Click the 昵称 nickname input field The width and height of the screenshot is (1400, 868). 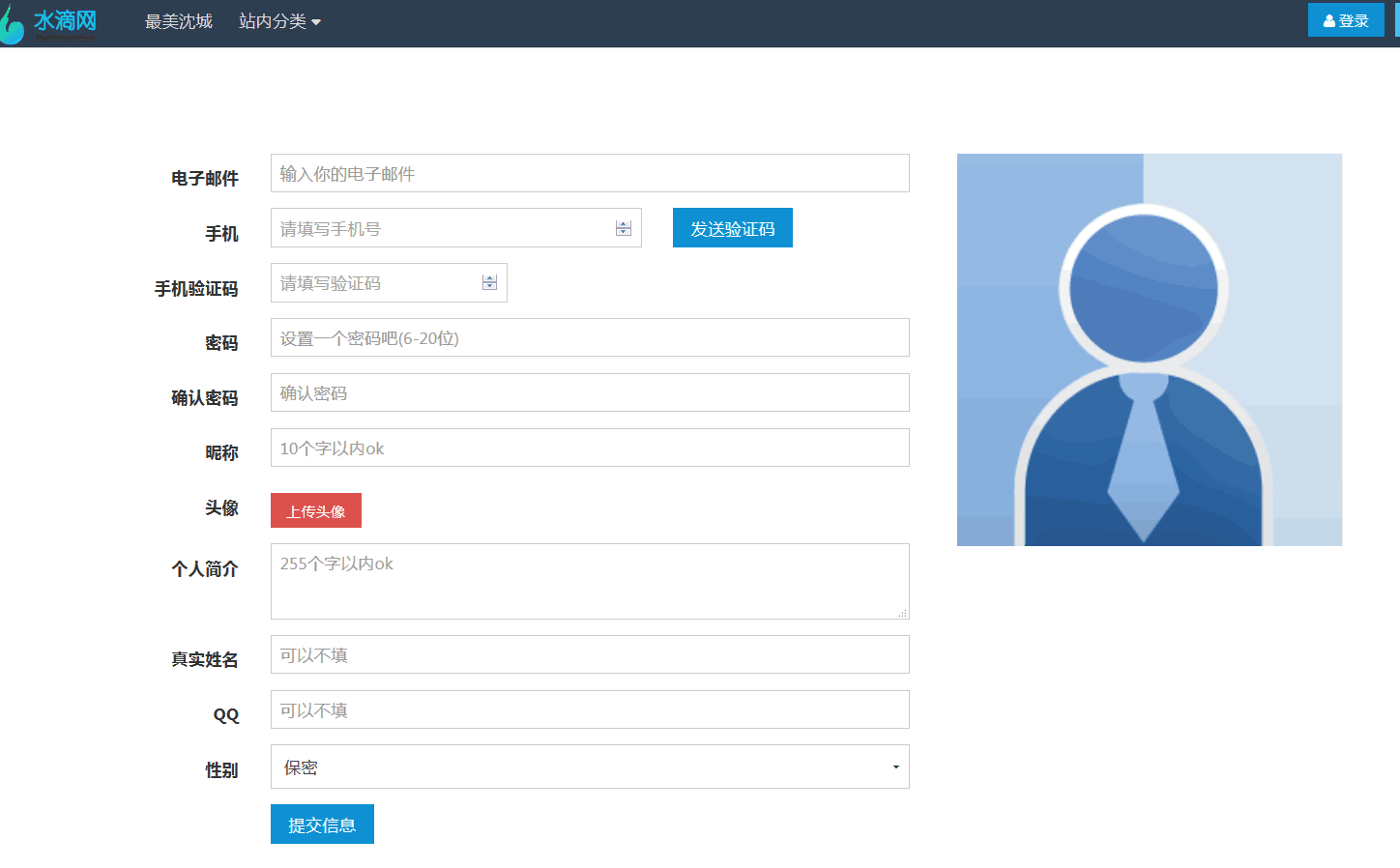(590, 448)
